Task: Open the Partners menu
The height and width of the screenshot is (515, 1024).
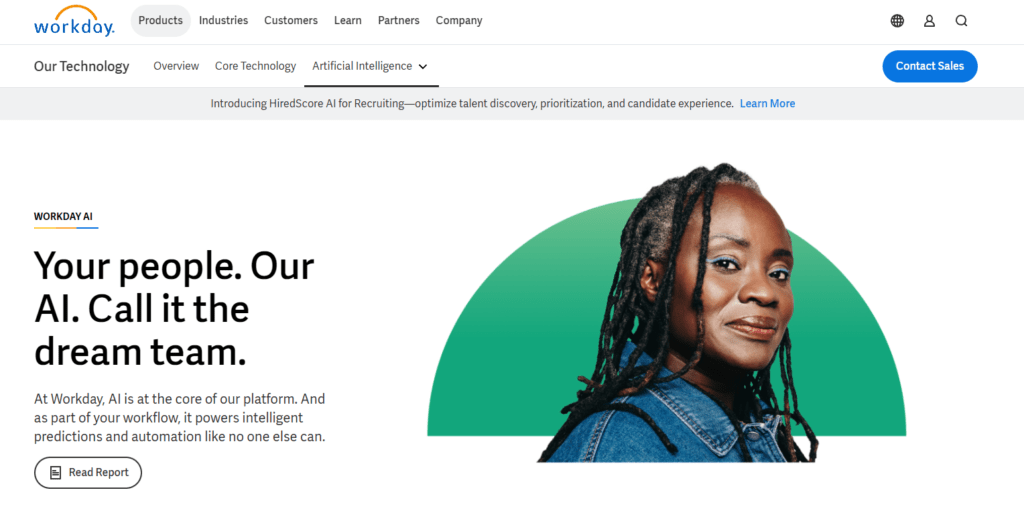Action: (x=399, y=20)
